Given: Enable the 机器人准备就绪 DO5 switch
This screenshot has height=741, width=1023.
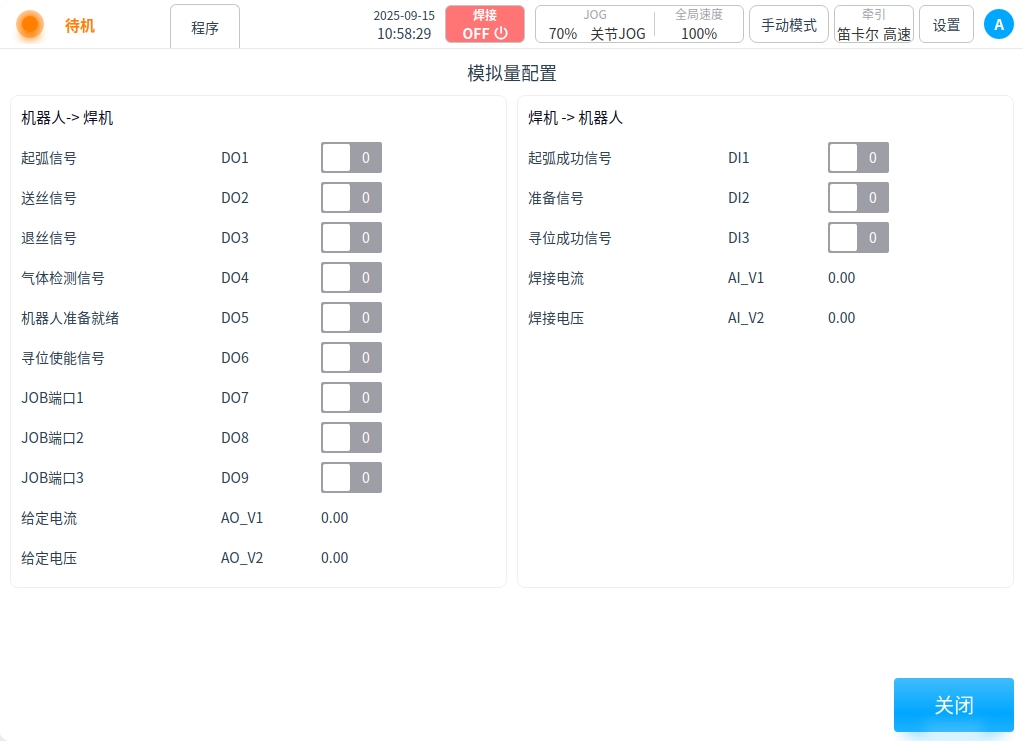Looking at the screenshot, I should tap(351, 318).
